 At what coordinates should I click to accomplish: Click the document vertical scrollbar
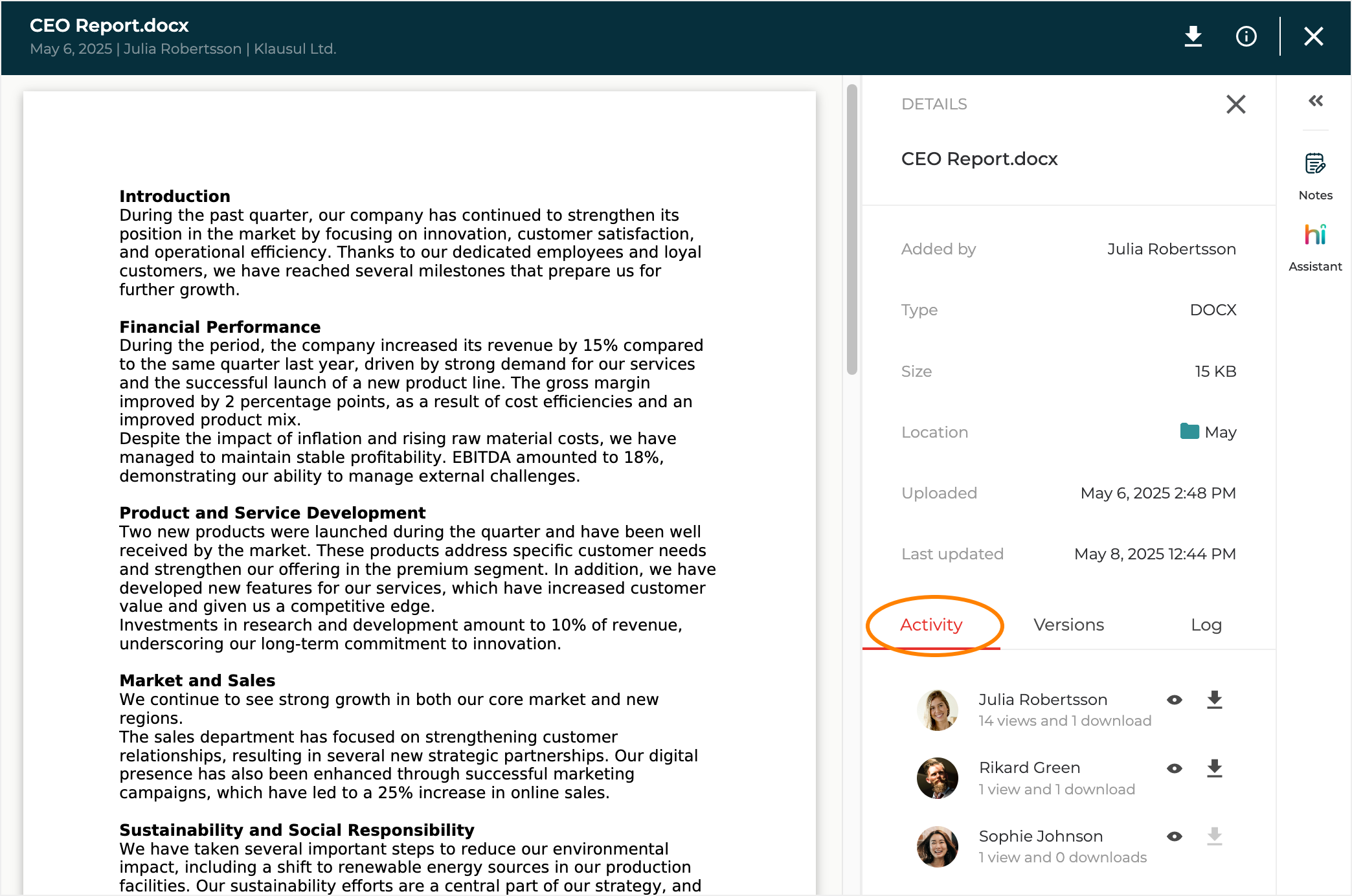(x=851, y=230)
